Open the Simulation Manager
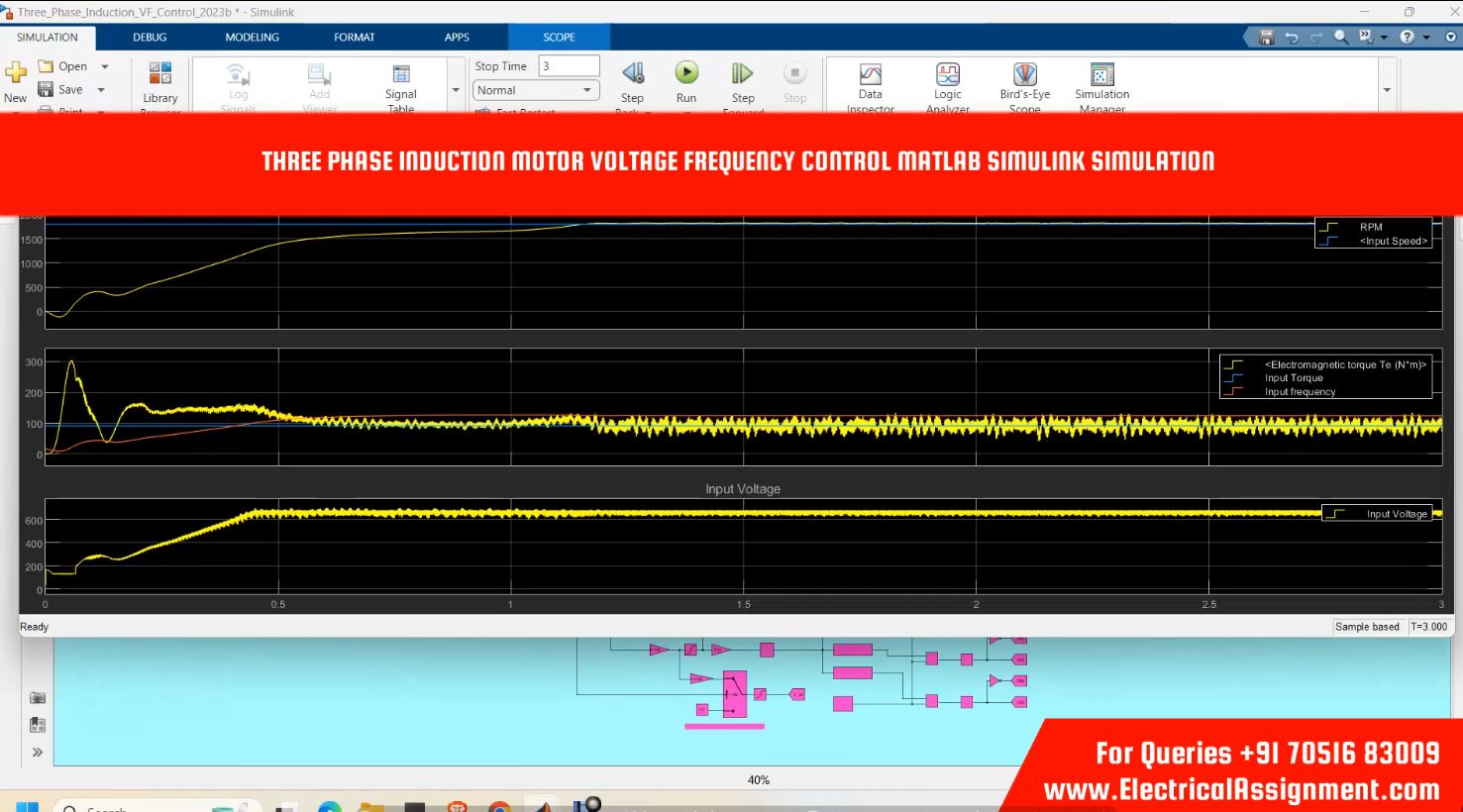This screenshot has height=812, width=1463. [x=1101, y=75]
